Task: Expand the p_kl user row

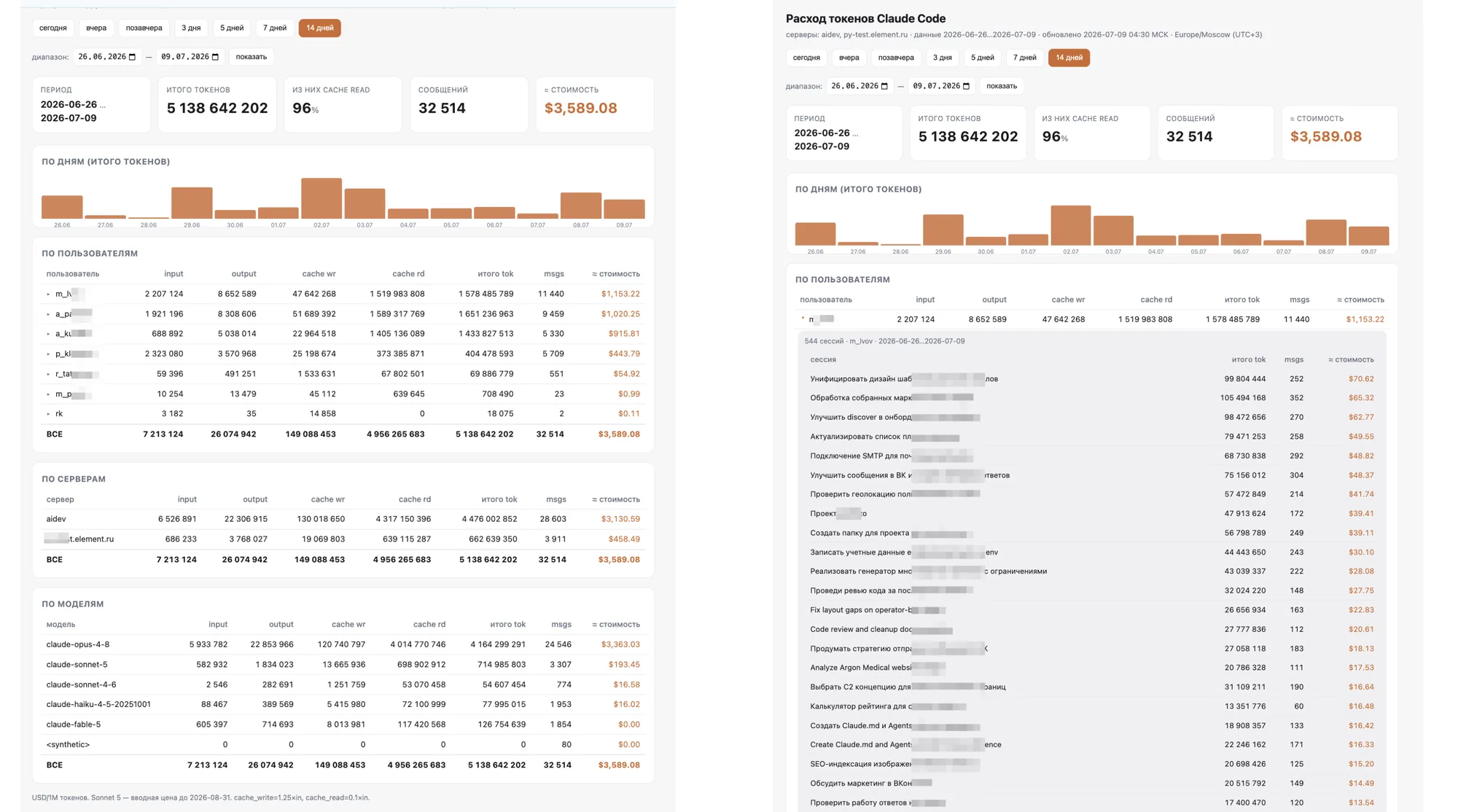Action: point(49,354)
